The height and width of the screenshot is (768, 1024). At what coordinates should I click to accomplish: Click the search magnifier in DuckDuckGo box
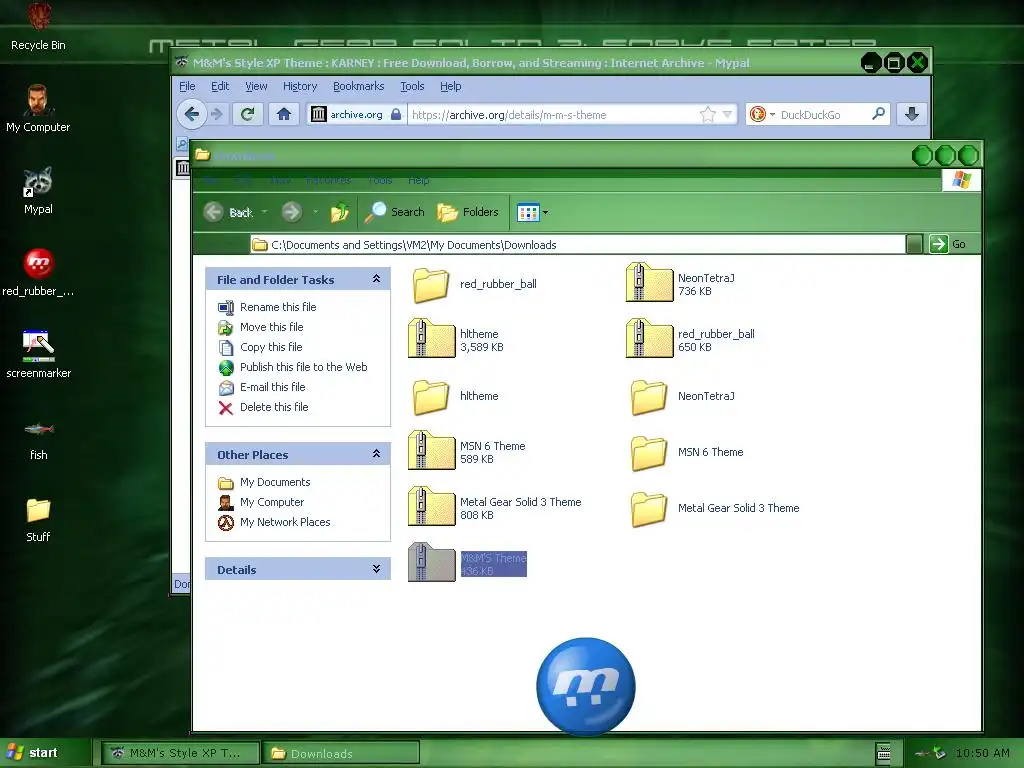[878, 114]
